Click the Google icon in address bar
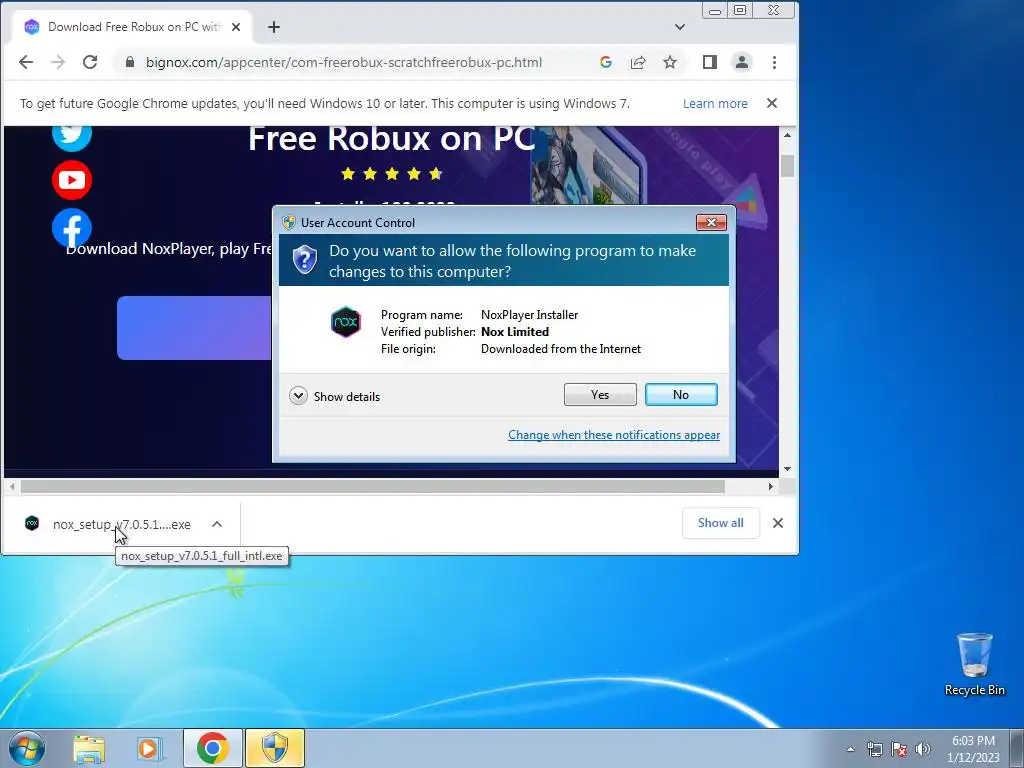The height and width of the screenshot is (768, 1024). (x=605, y=62)
